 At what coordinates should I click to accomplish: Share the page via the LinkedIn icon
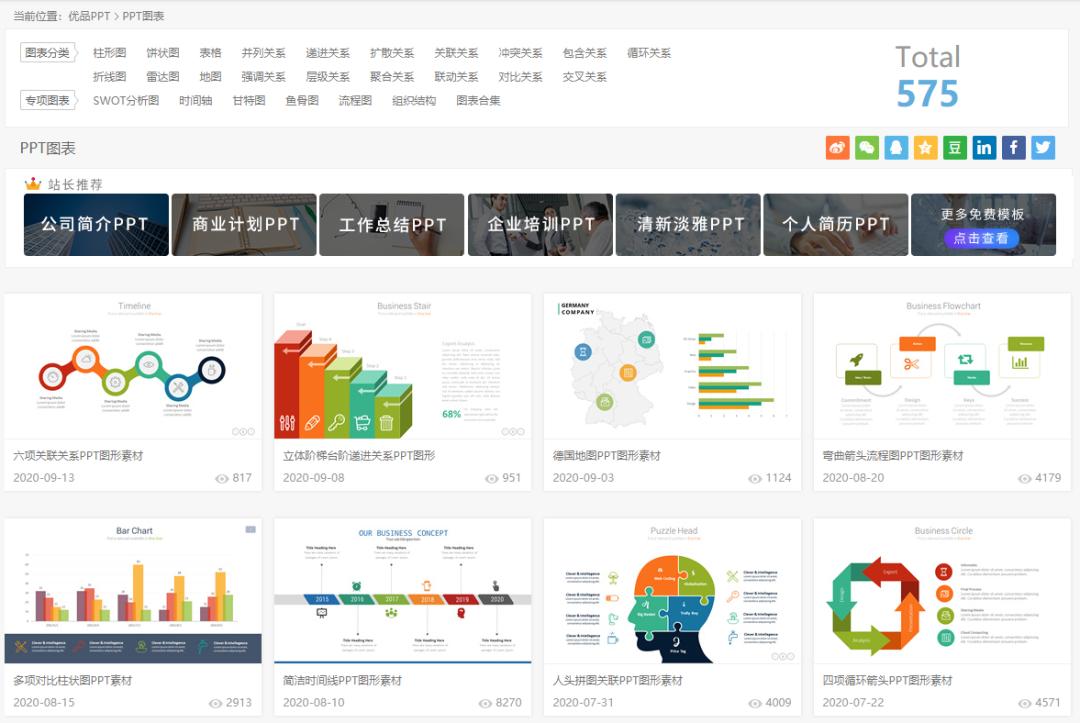pos(983,147)
